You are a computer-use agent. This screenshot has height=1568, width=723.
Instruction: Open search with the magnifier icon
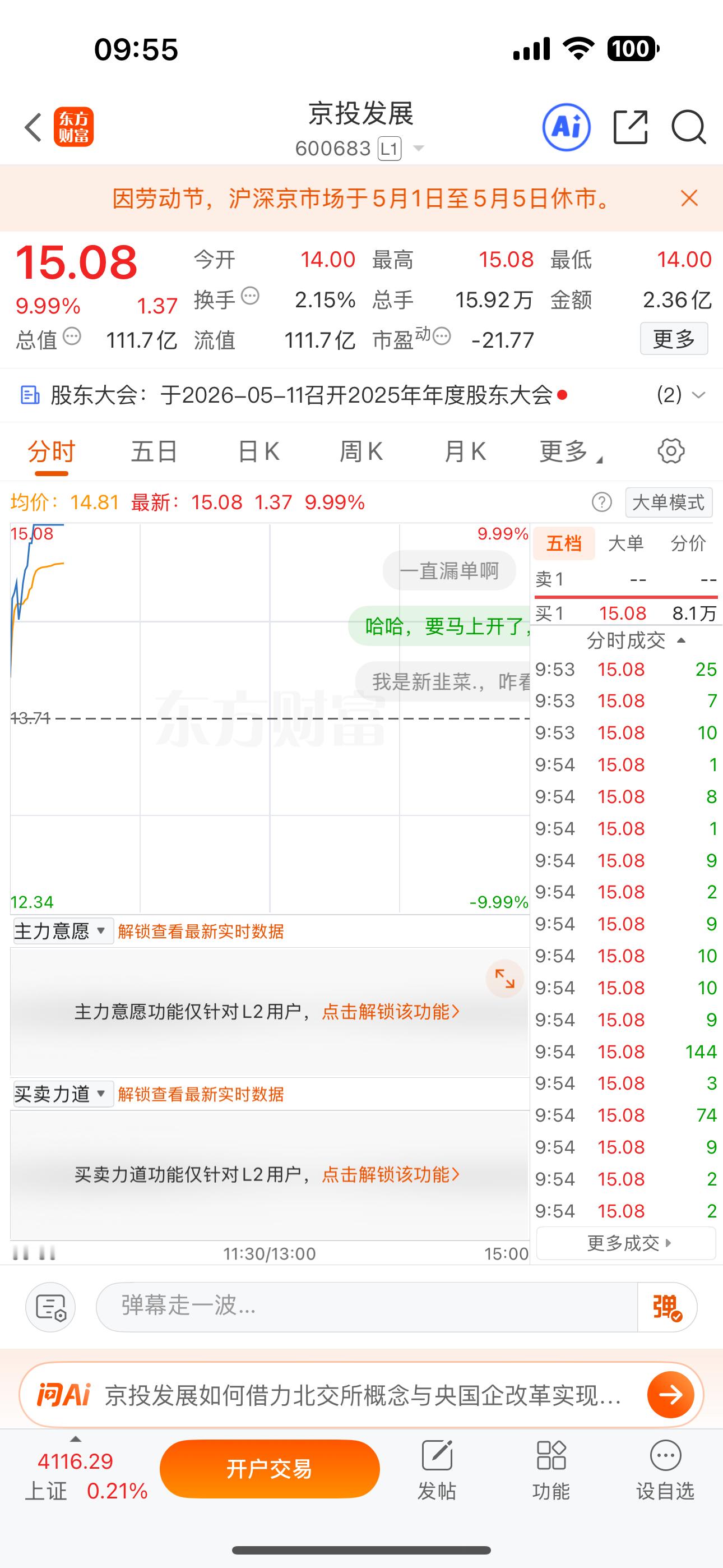coord(688,127)
